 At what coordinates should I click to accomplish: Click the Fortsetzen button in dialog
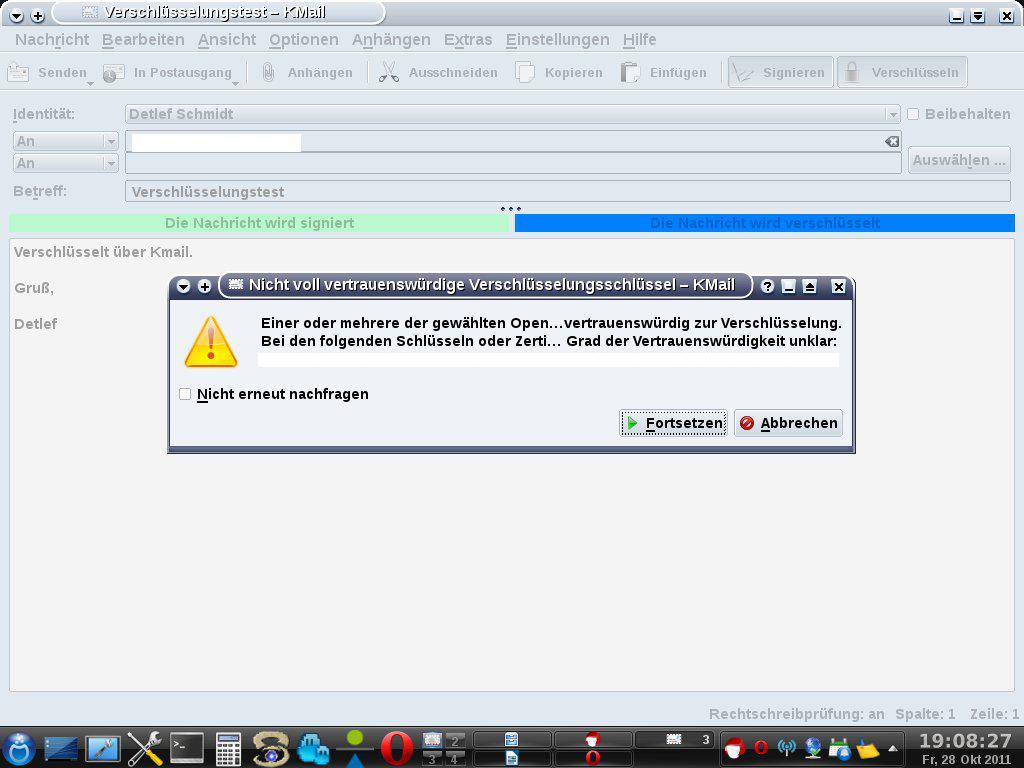coord(673,423)
